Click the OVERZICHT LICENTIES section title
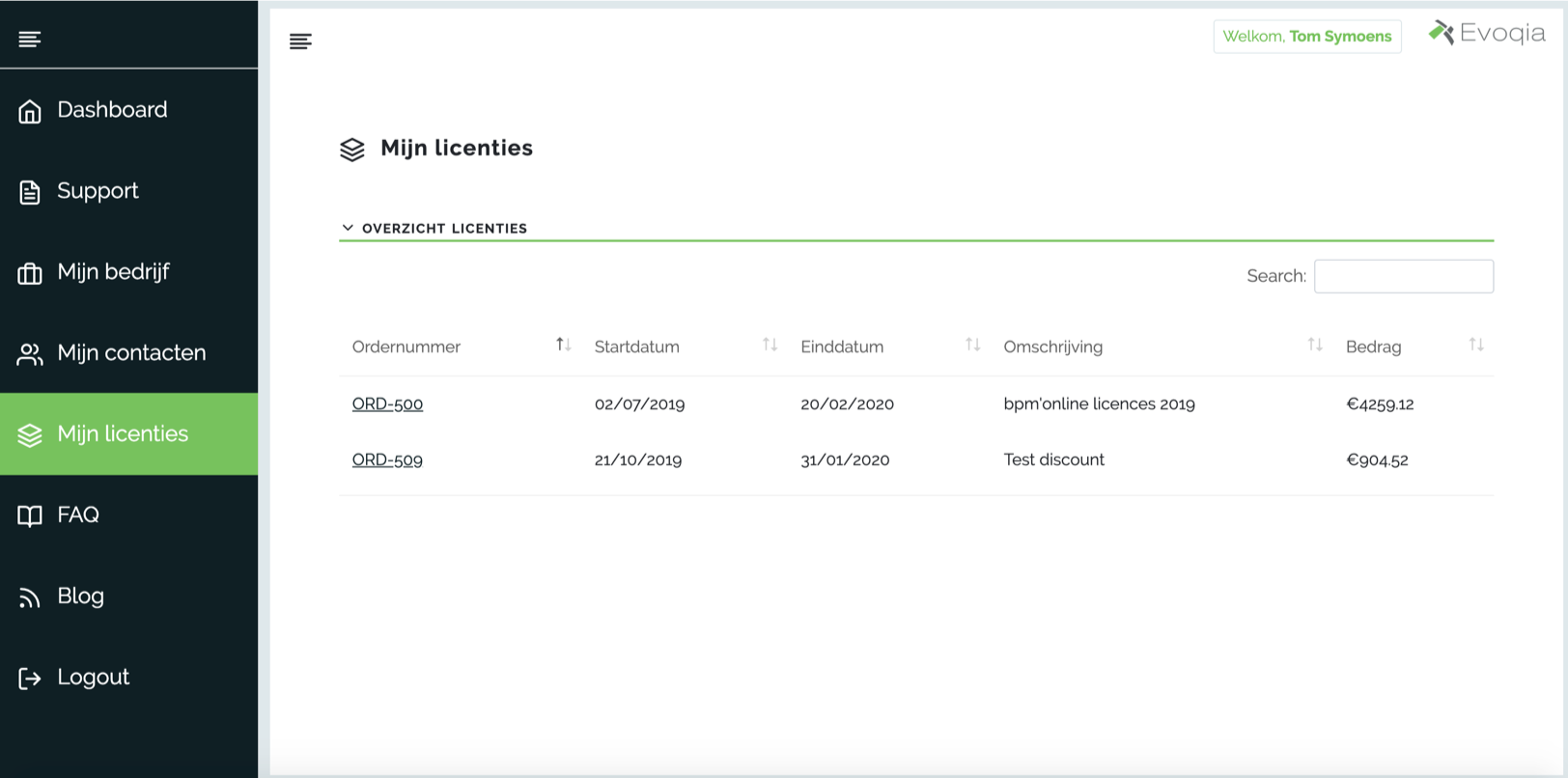The height and width of the screenshot is (778, 1568). click(x=445, y=229)
